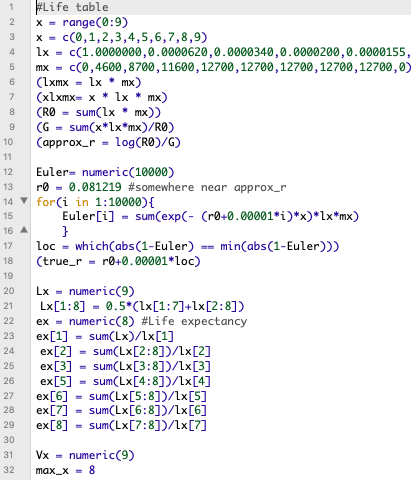
Task: Click the 'which(abs(1-Euler)' expression
Action: tap(134, 246)
